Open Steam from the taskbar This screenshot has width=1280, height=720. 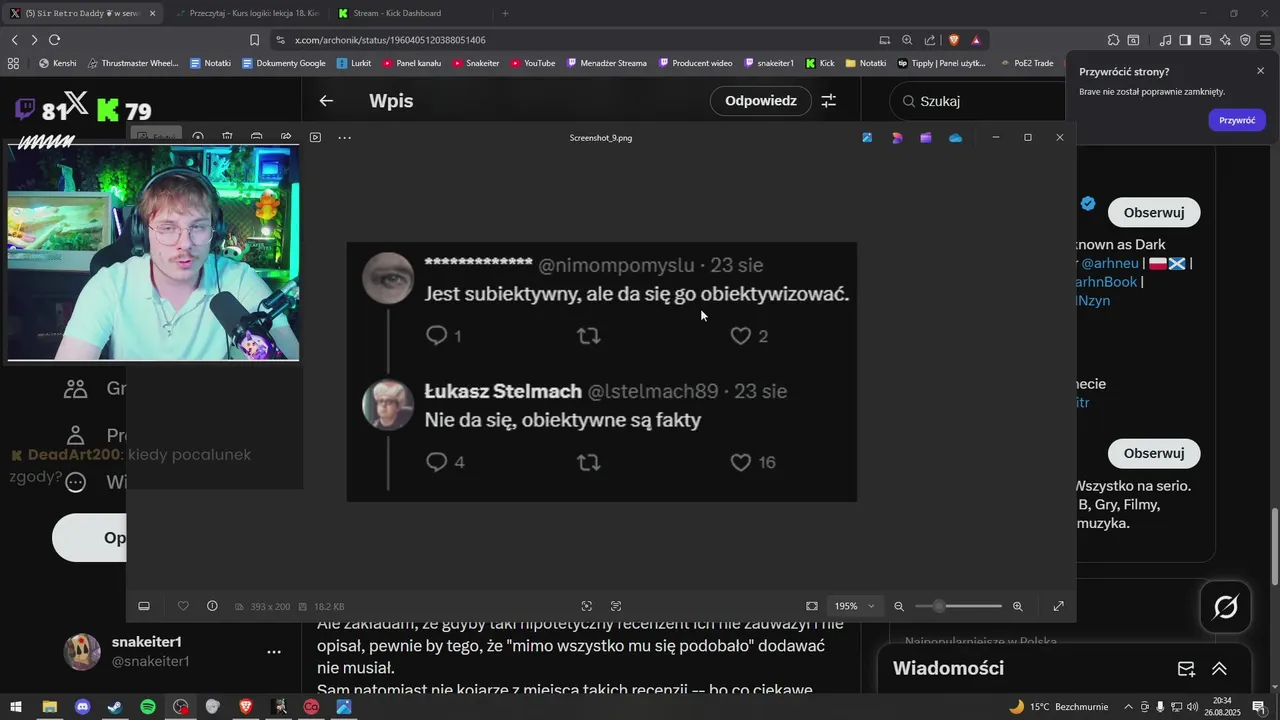[115, 707]
